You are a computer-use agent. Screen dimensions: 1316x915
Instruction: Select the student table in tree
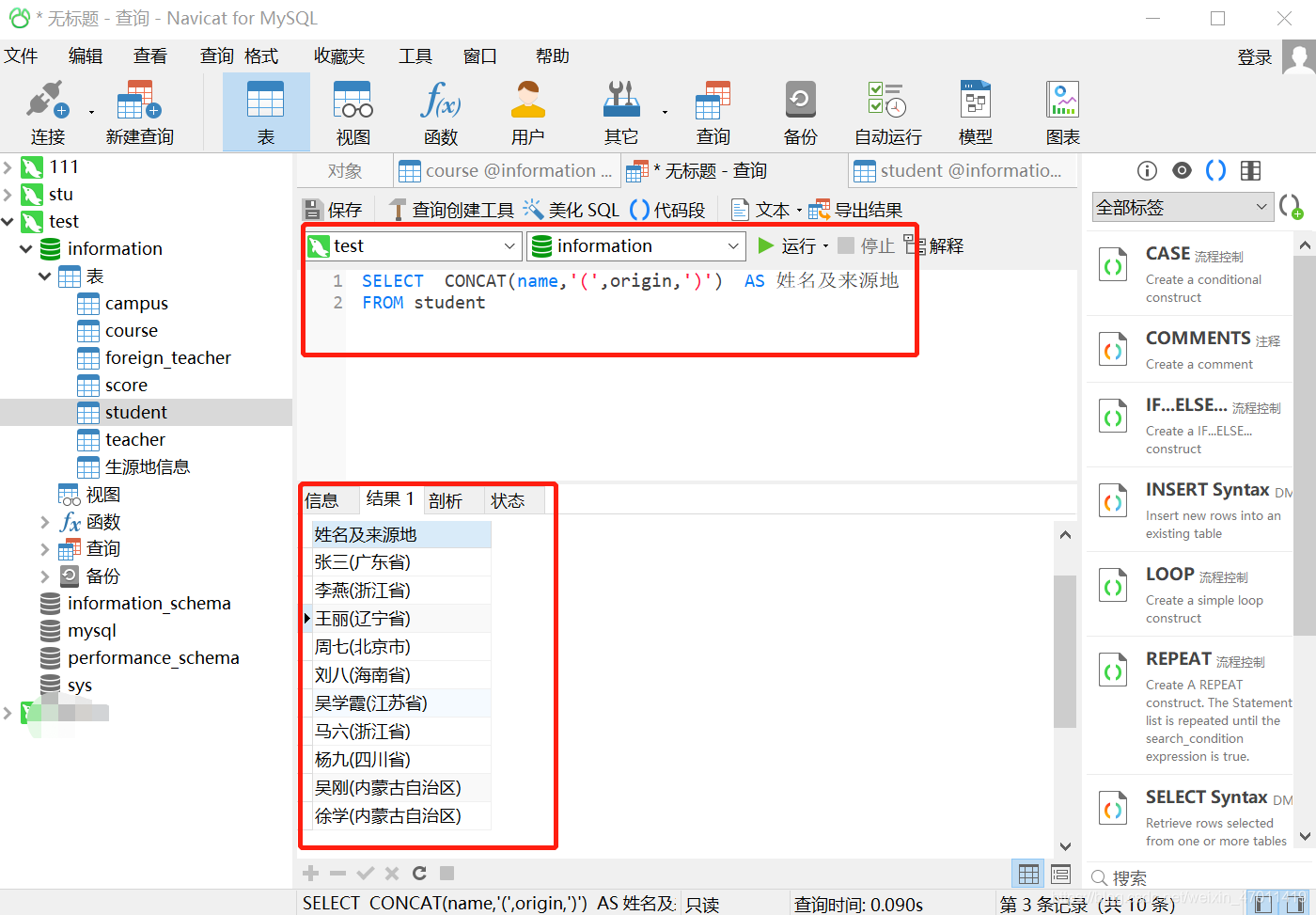pos(136,413)
